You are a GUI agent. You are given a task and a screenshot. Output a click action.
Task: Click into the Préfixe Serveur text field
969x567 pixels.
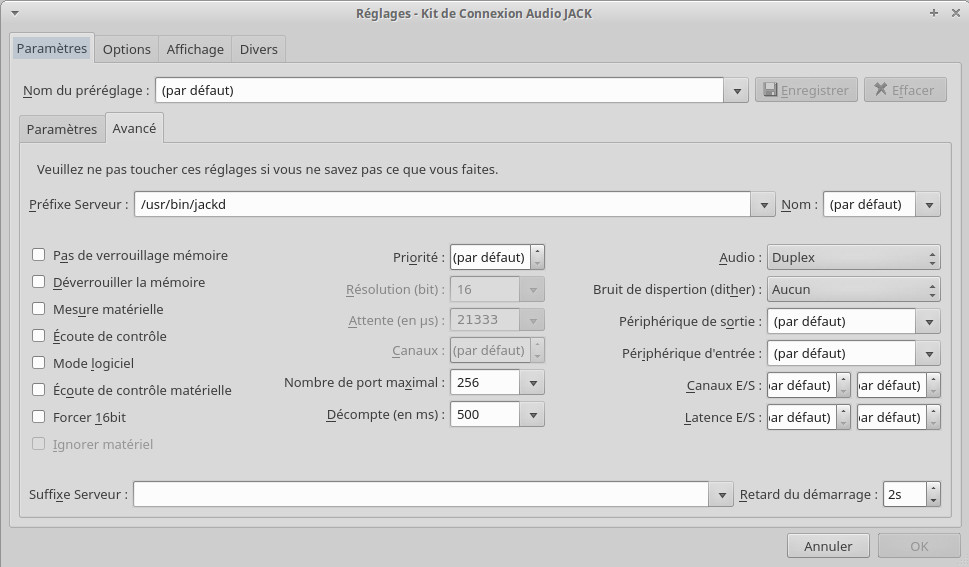[x=442, y=205]
